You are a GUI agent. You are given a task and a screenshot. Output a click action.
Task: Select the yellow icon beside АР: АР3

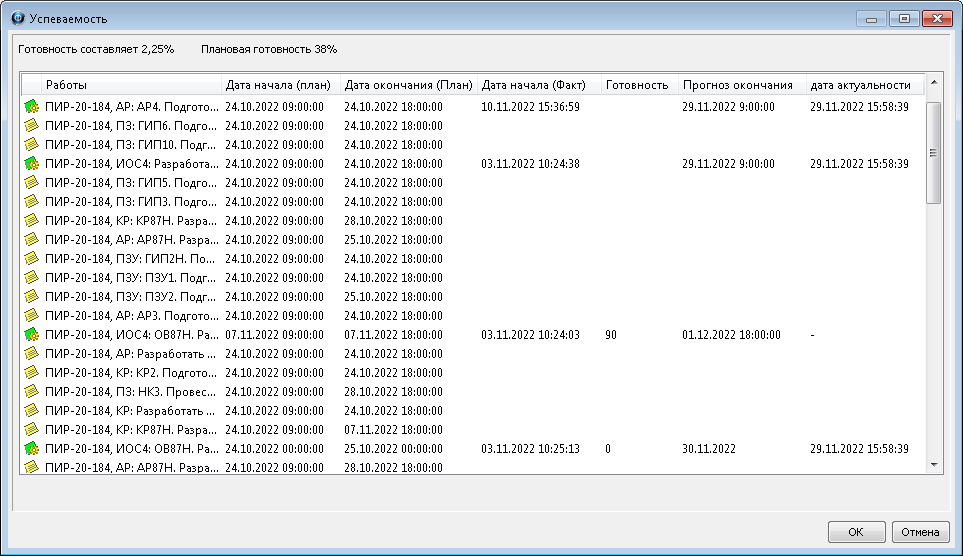31,316
